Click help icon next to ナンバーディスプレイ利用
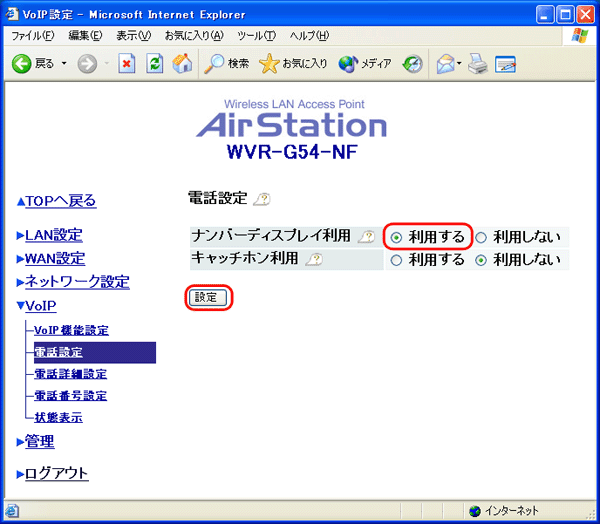The image size is (600, 524). 367,237
